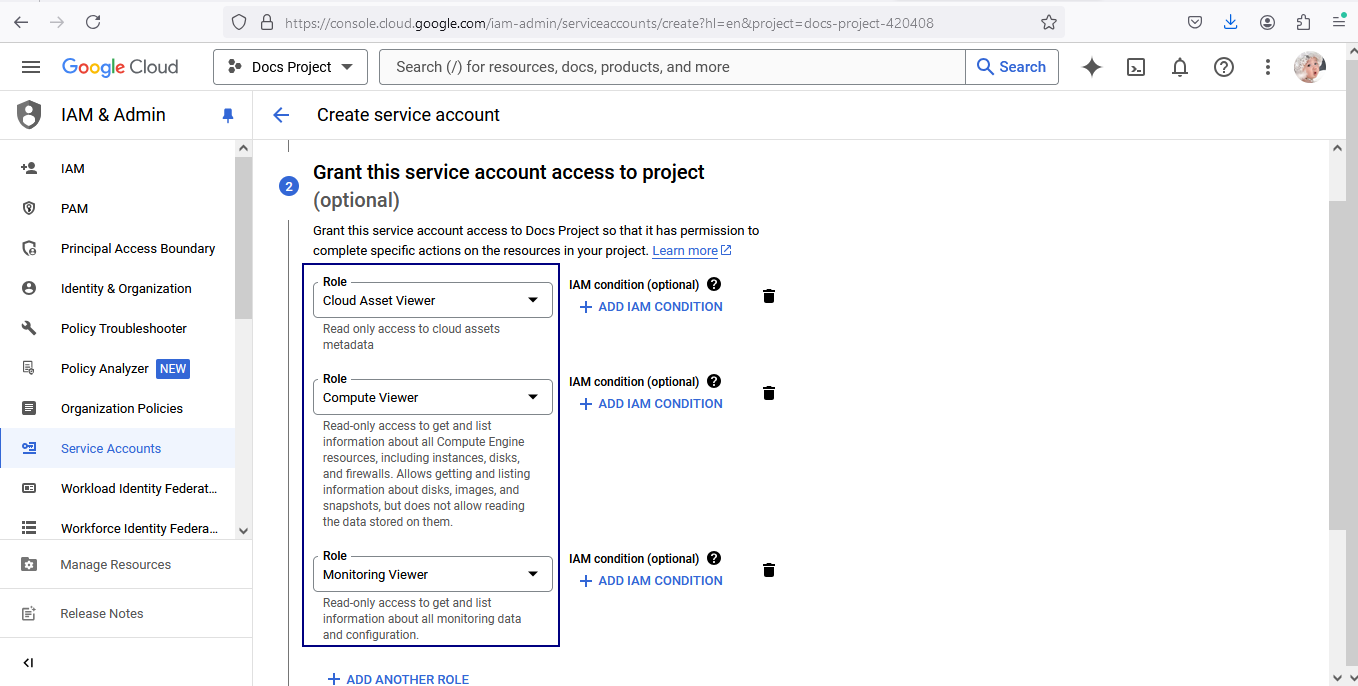Open the user account avatar
Screen dimensions: 1358x686
pyautogui.click(x=1310, y=67)
